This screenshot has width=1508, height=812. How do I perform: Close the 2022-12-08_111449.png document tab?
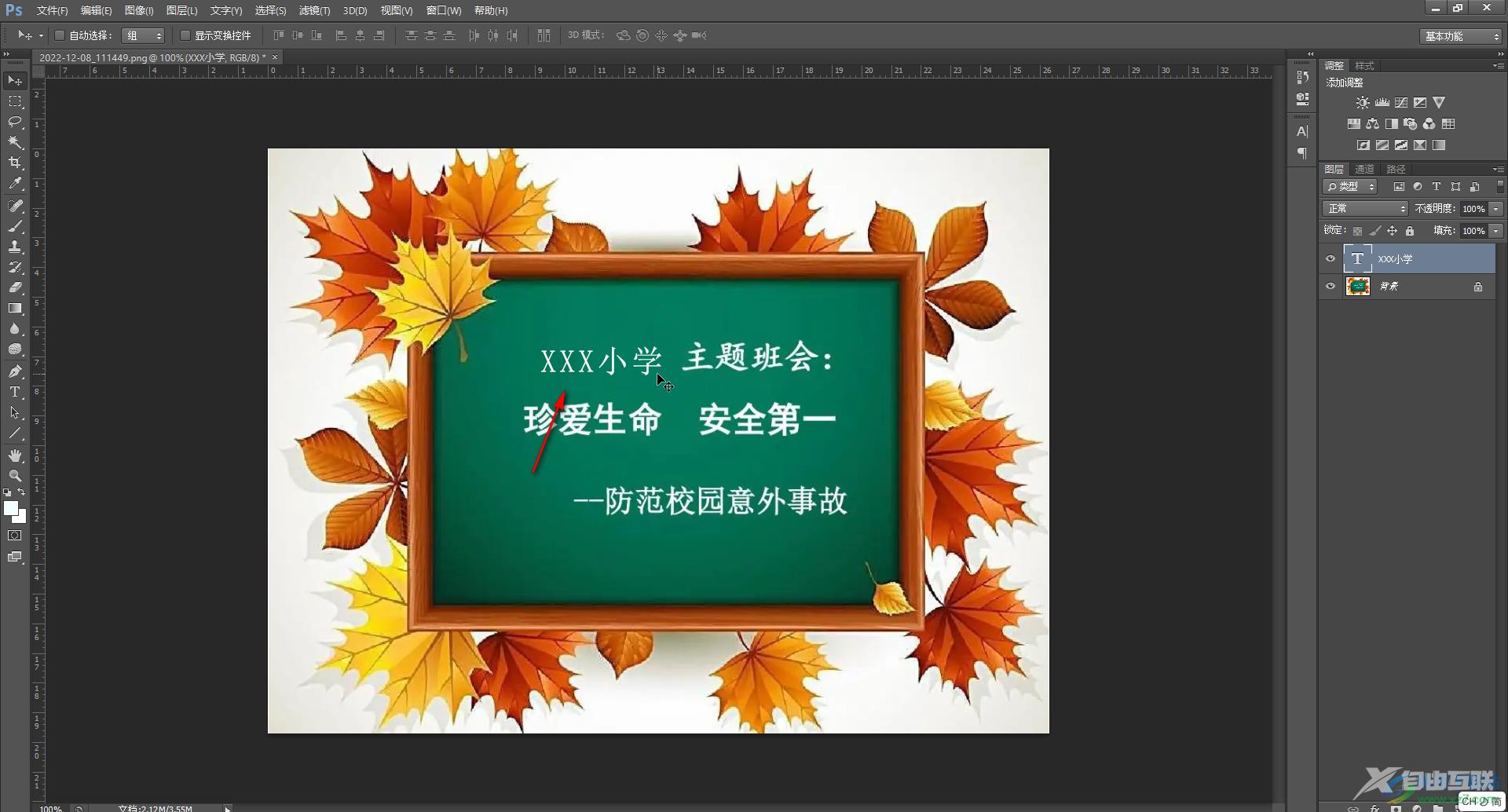[x=275, y=57]
